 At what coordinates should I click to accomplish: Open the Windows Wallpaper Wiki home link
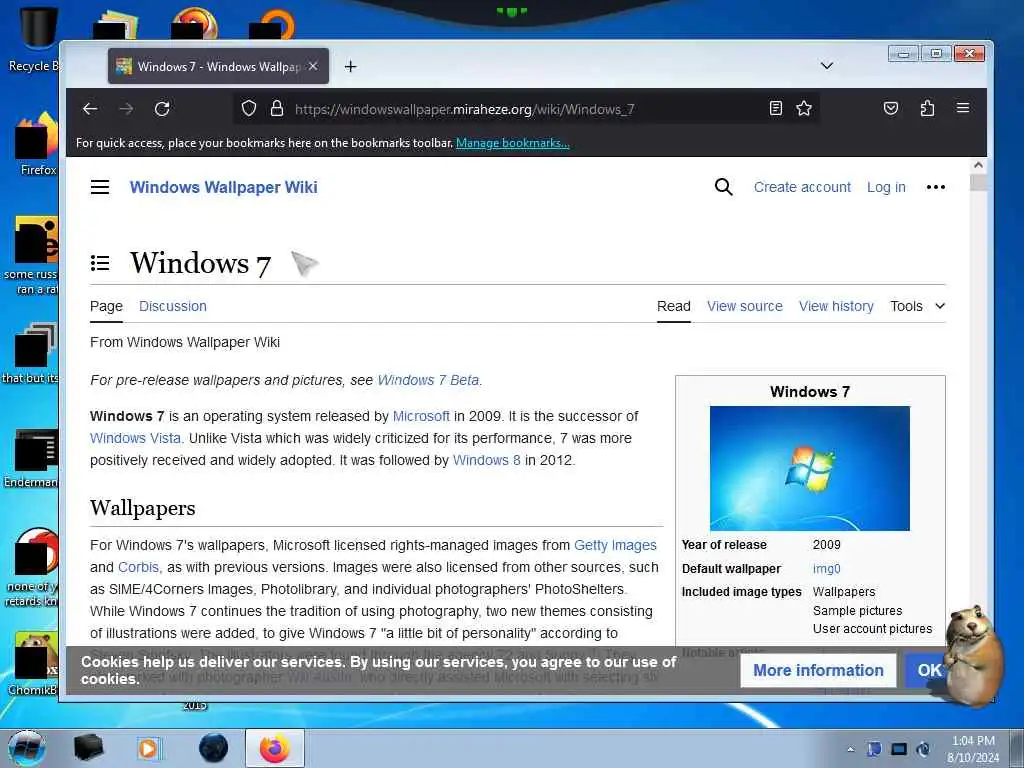point(223,187)
